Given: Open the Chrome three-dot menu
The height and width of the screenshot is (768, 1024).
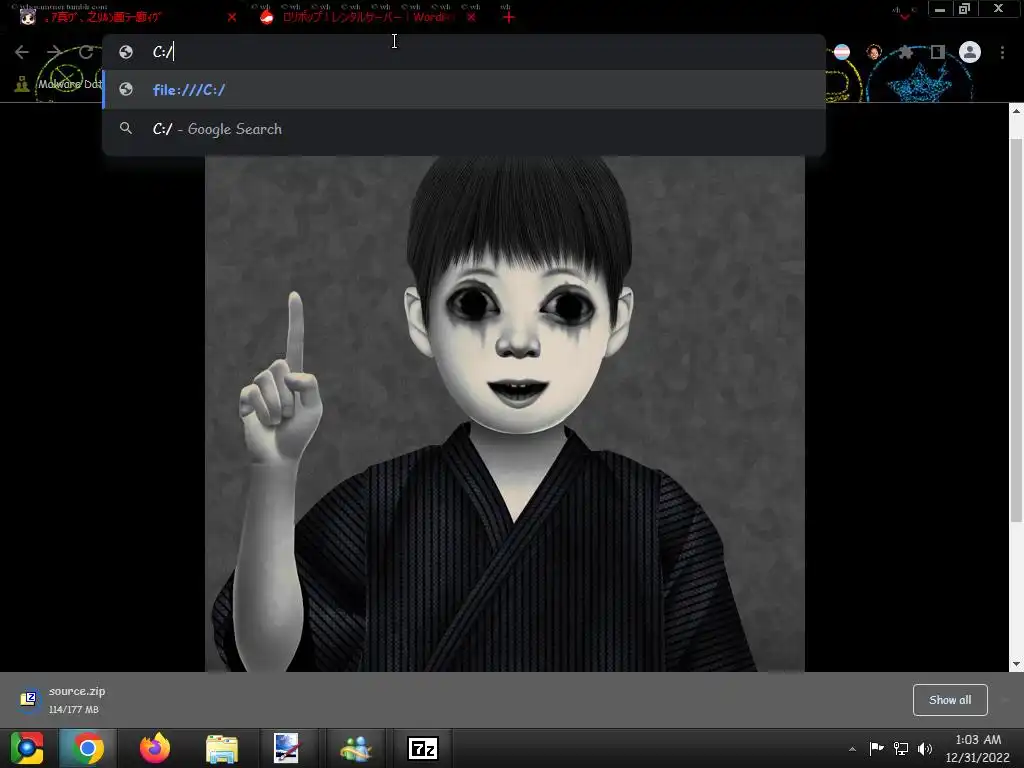Looking at the screenshot, I should (x=1002, y=52).
